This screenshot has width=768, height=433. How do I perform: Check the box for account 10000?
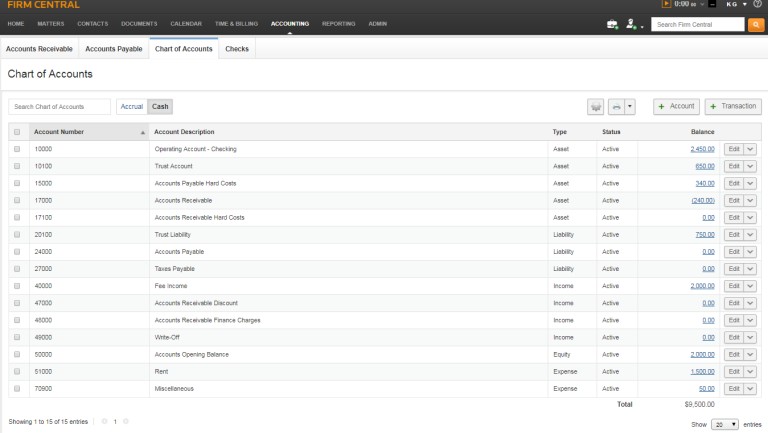17,149
